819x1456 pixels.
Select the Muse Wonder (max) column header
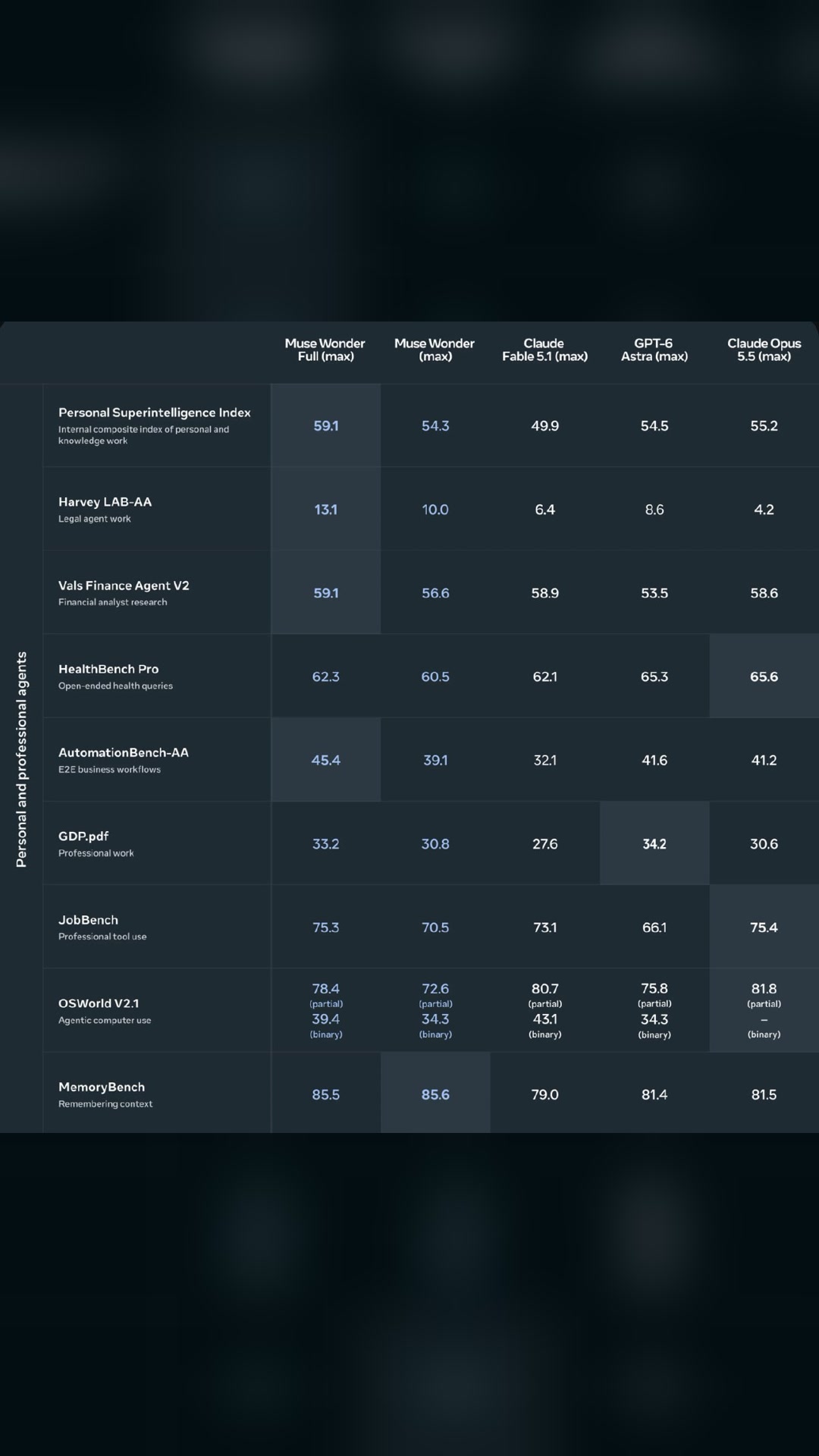click(435, 350)
